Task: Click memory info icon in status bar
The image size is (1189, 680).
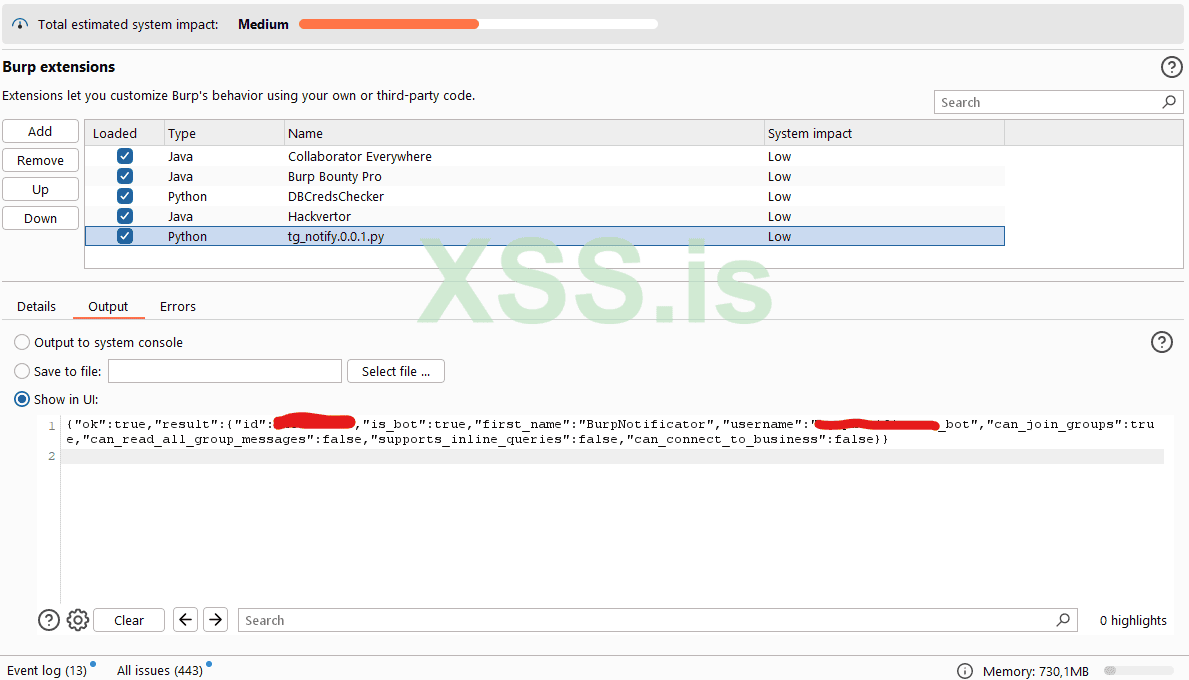Action: click(x=965, y=671)
